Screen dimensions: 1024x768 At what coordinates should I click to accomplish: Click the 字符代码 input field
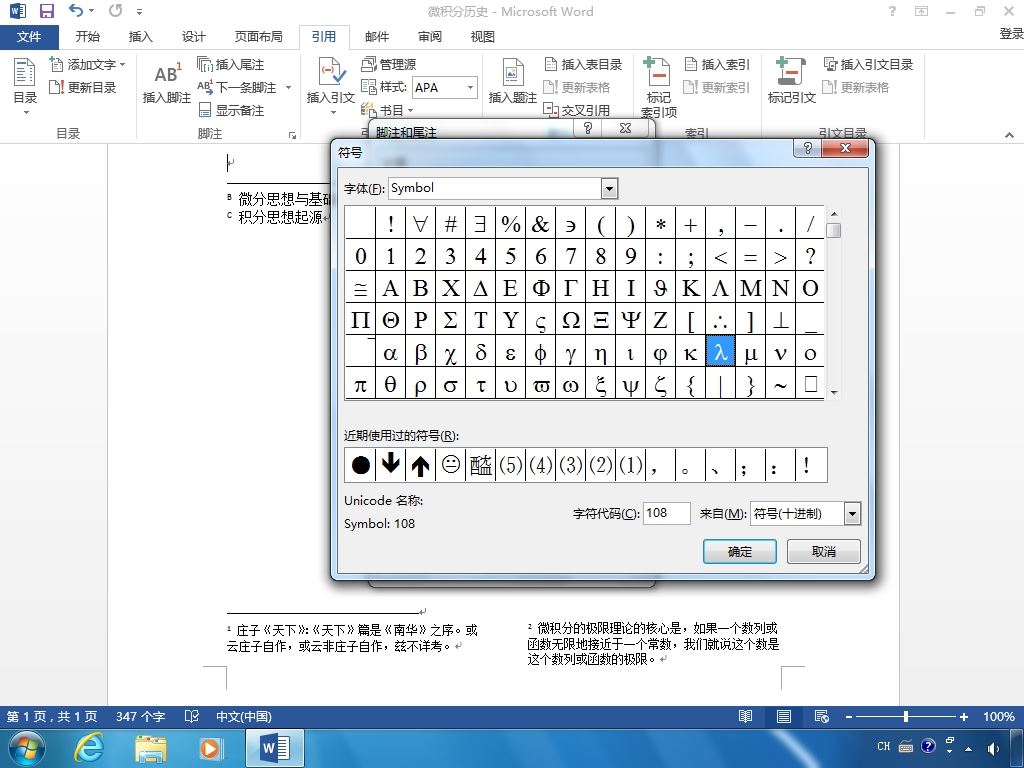[x=667, y=513]
